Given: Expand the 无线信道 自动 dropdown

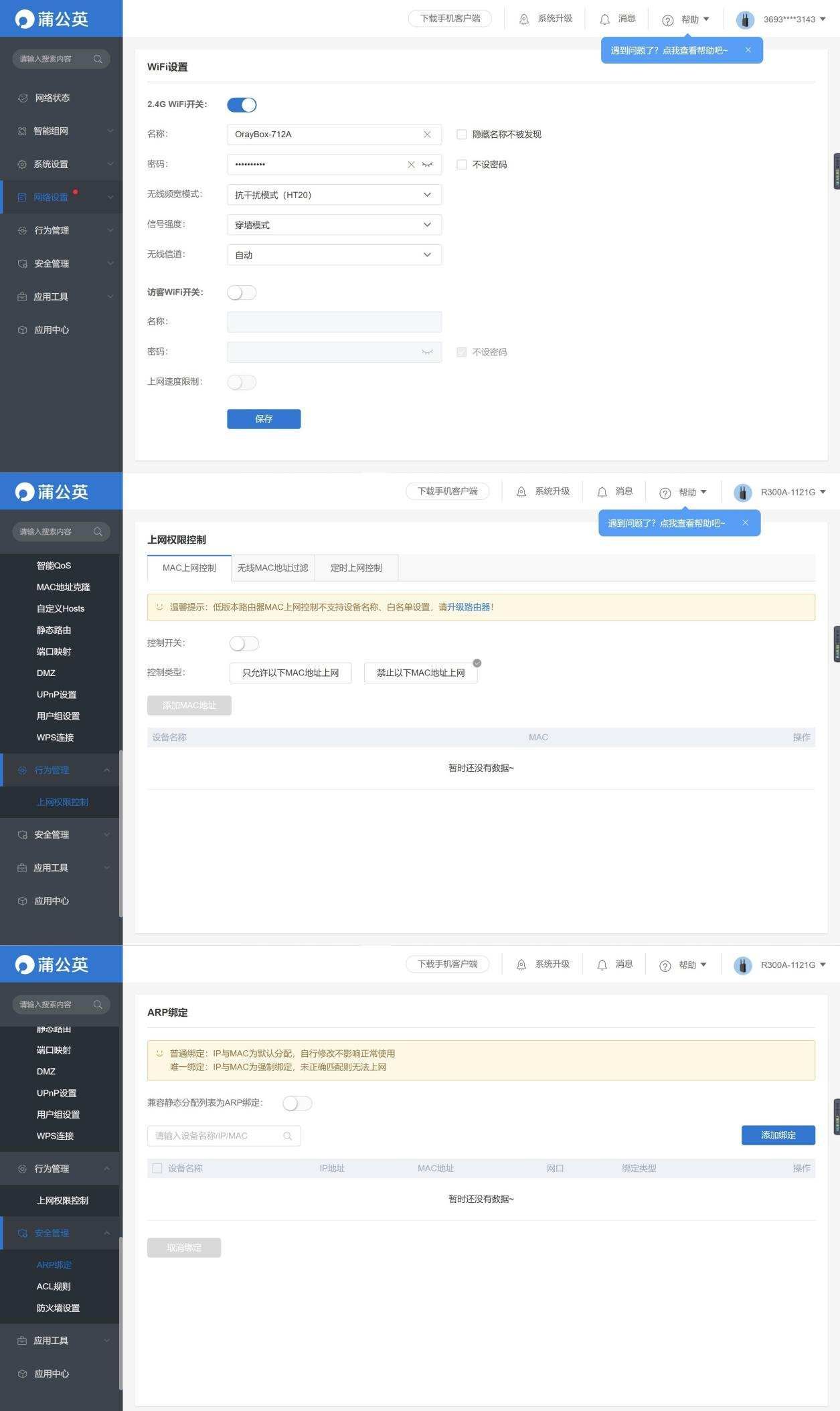Looking at the screenshot, I should 334,255.
